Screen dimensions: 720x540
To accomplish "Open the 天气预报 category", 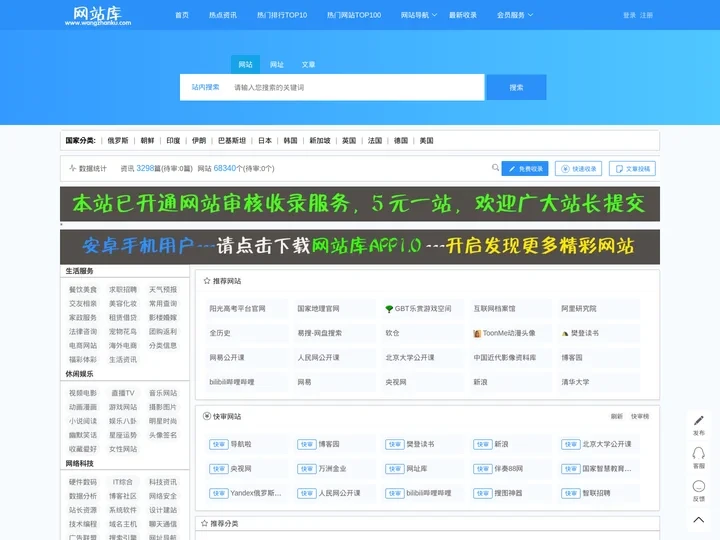I will [x=163, y=289].
